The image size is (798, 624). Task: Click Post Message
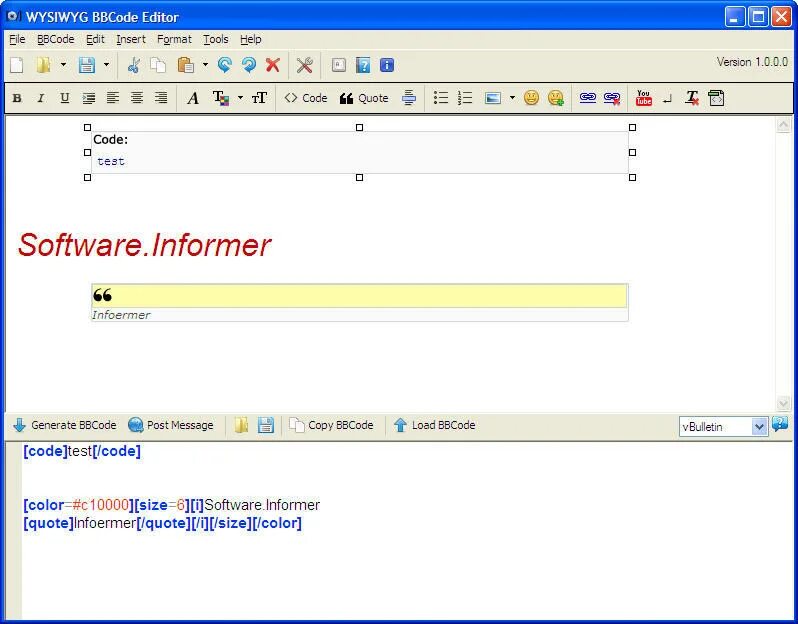[170, 425]
